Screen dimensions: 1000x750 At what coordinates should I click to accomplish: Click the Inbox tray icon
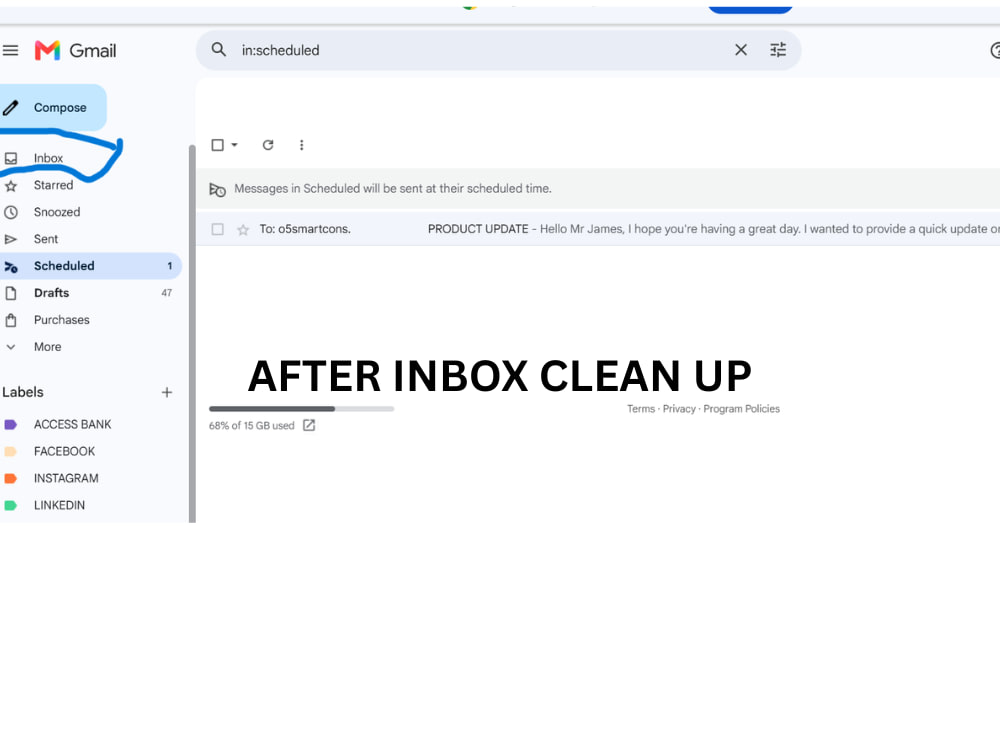[x=11, y=158]
